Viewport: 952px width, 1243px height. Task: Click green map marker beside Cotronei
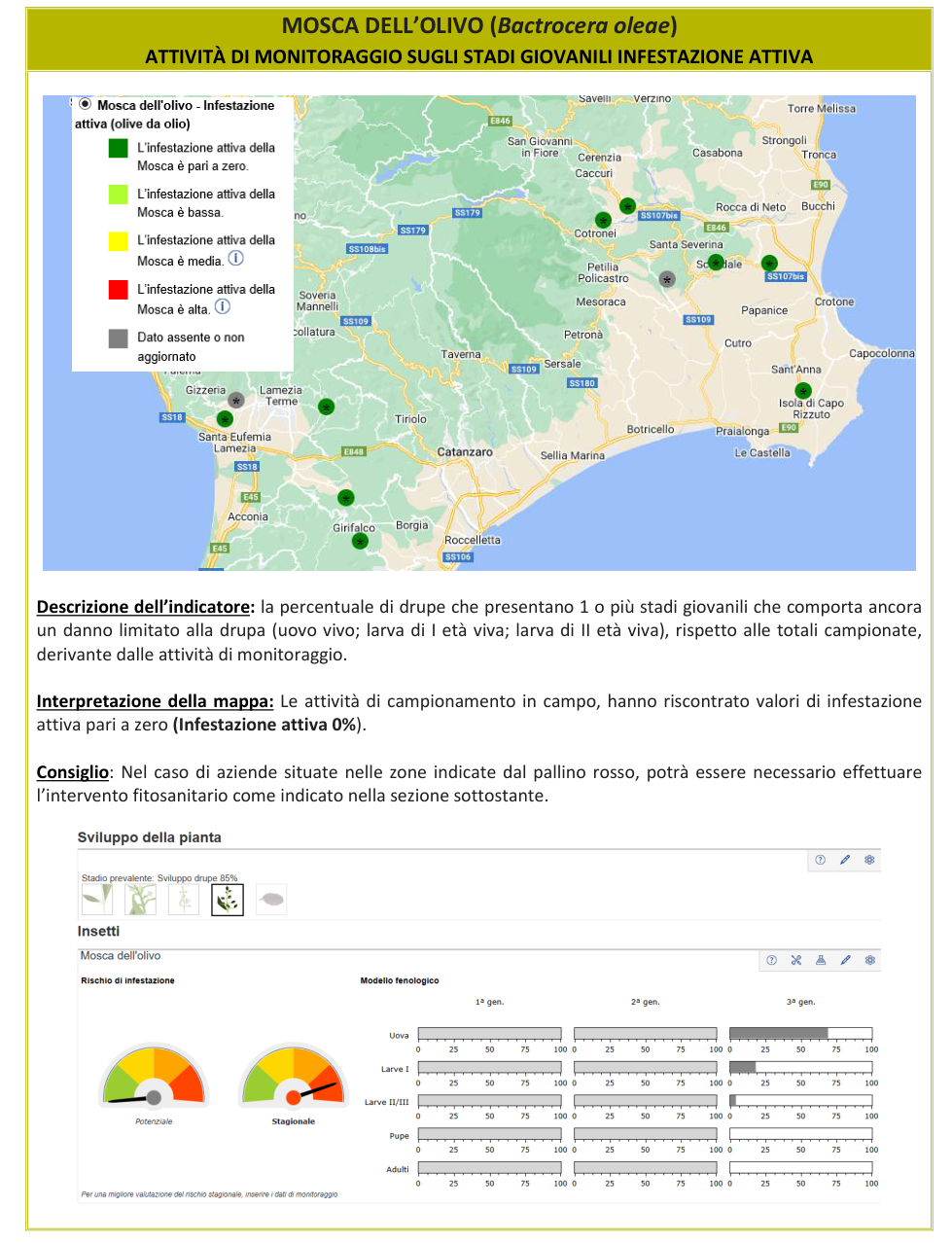(x=603, y=220)
